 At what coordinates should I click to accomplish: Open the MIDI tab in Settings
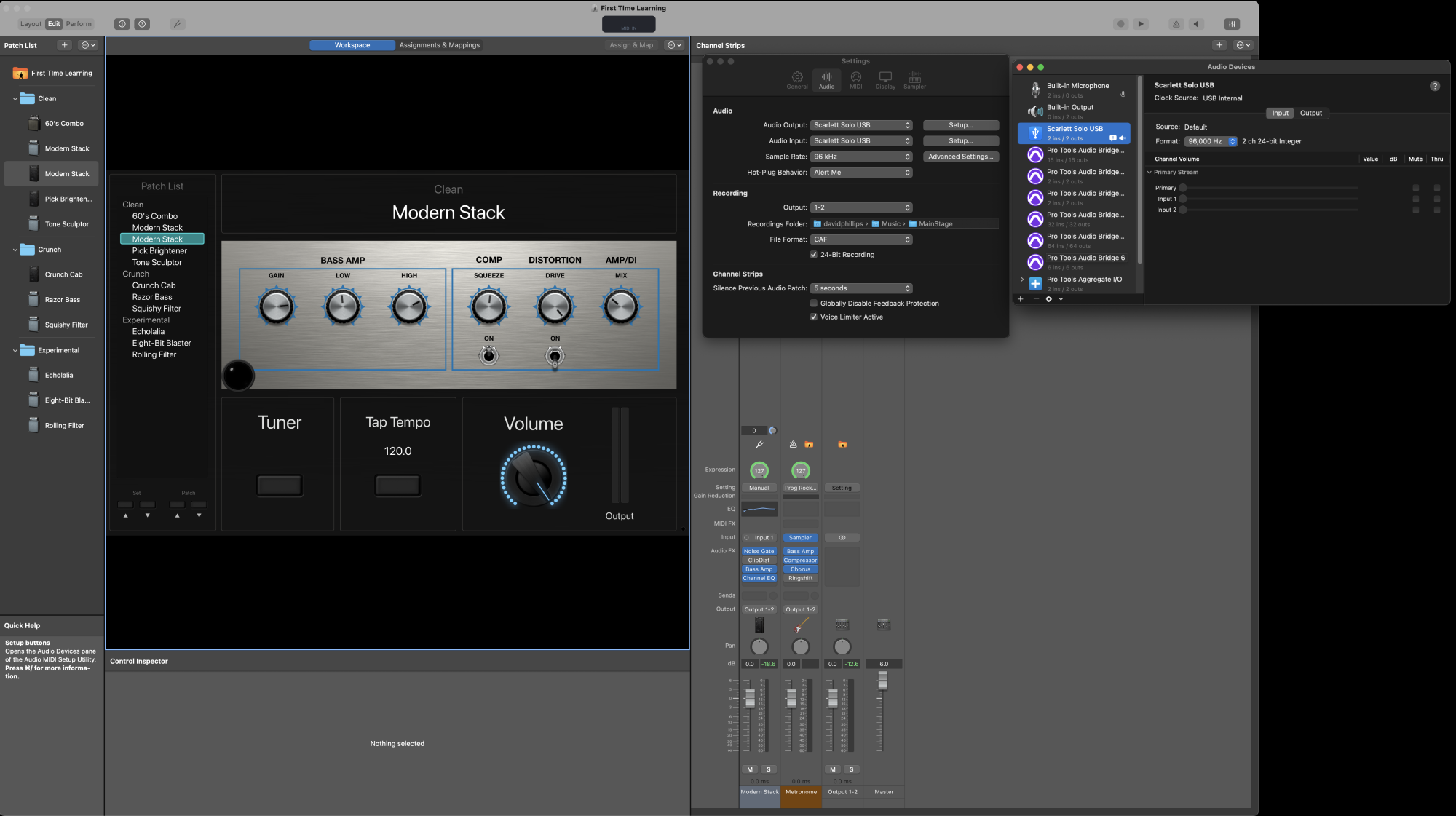click(855, 79)
